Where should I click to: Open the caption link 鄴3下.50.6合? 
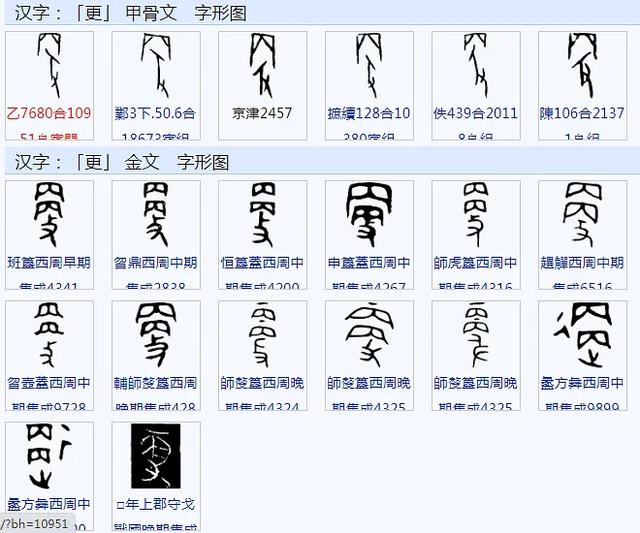[156, 113]
